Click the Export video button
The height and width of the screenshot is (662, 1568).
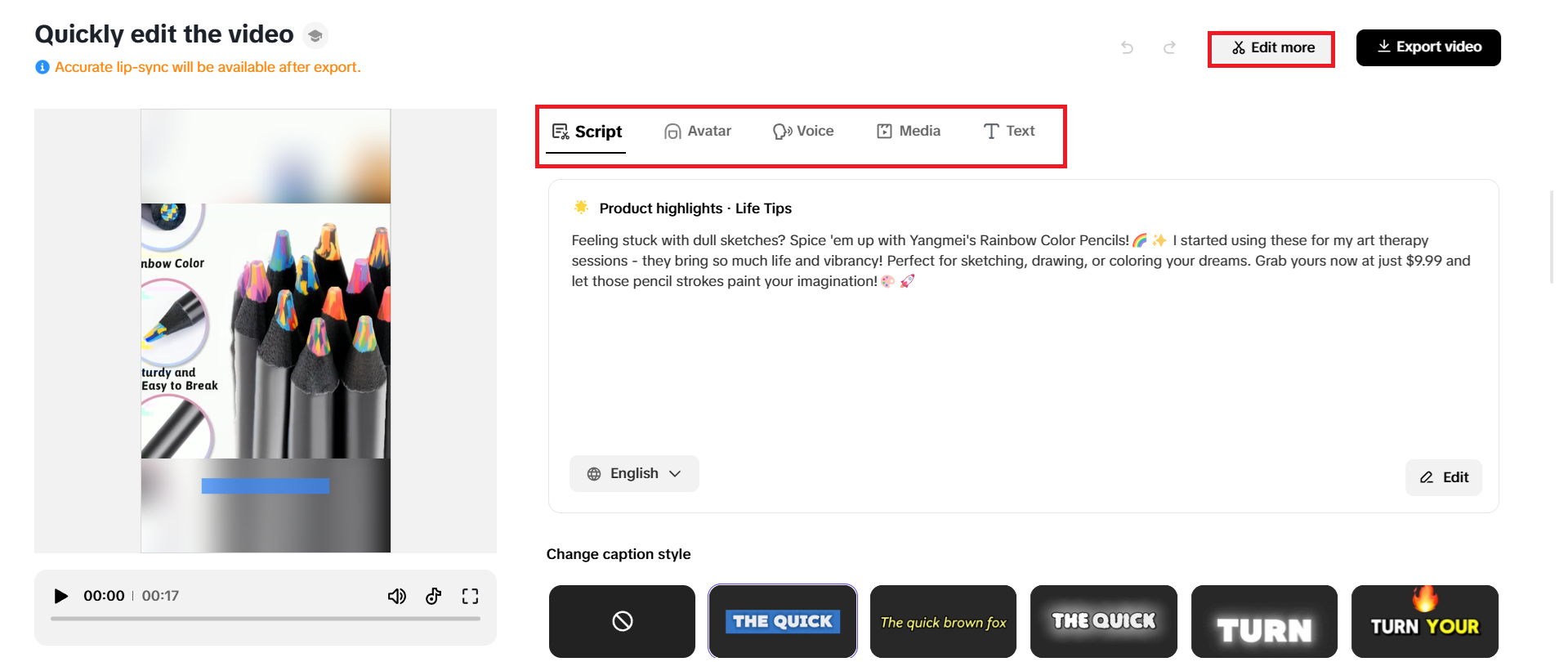click(1428, 47)
